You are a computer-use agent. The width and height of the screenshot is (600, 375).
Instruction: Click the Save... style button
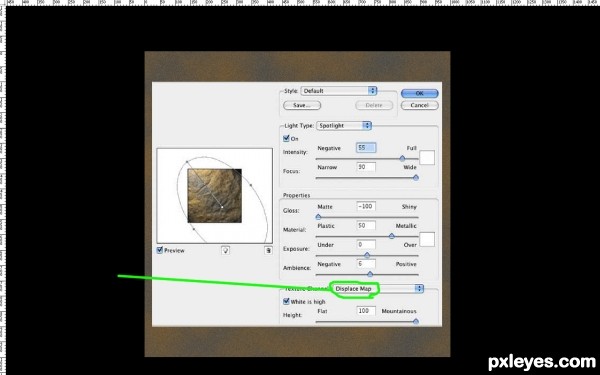coord(302,105)
